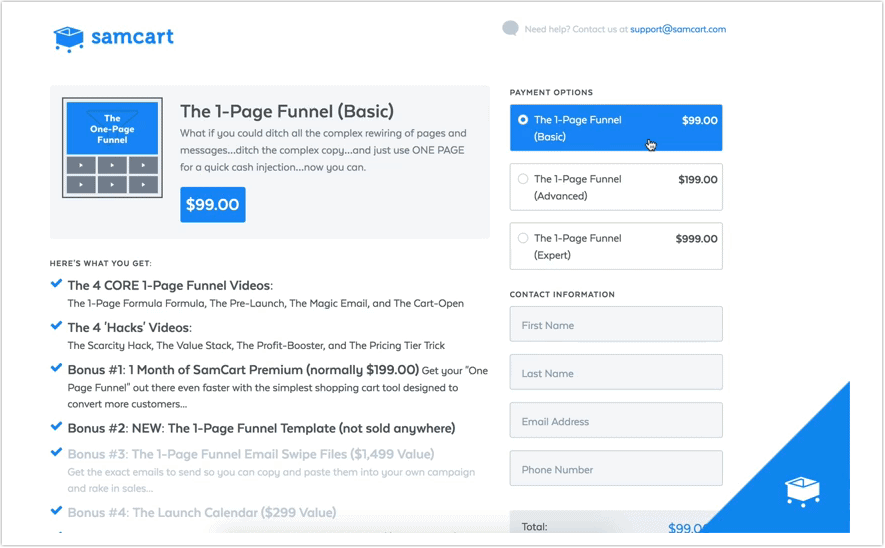
Task: Click the 'Total:' label
Action: 534,527
